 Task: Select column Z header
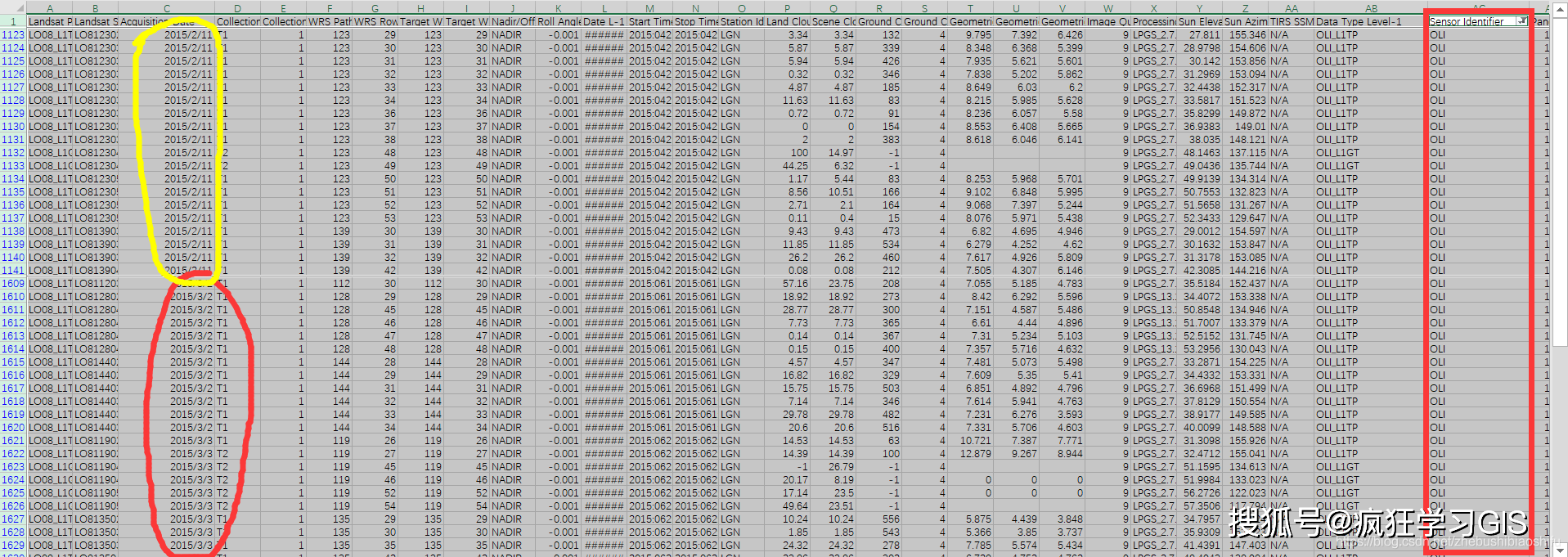point(1246,8)
